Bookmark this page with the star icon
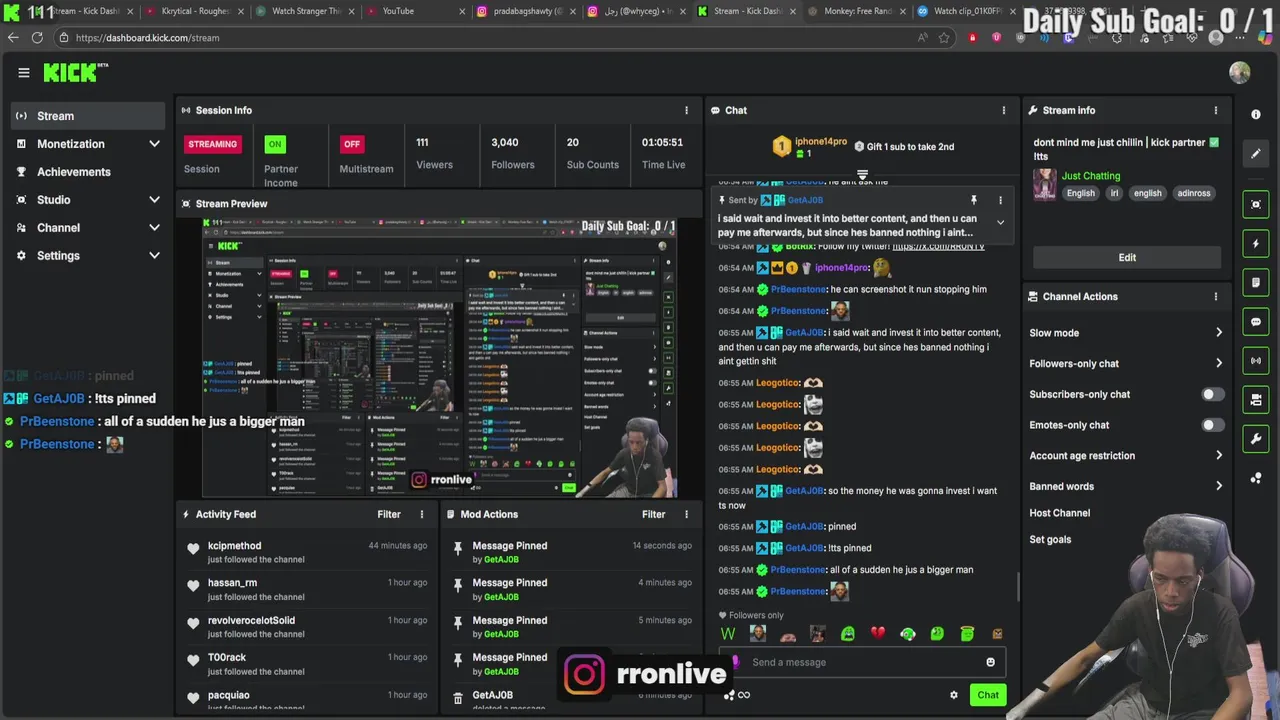 [x=943, y=38]
